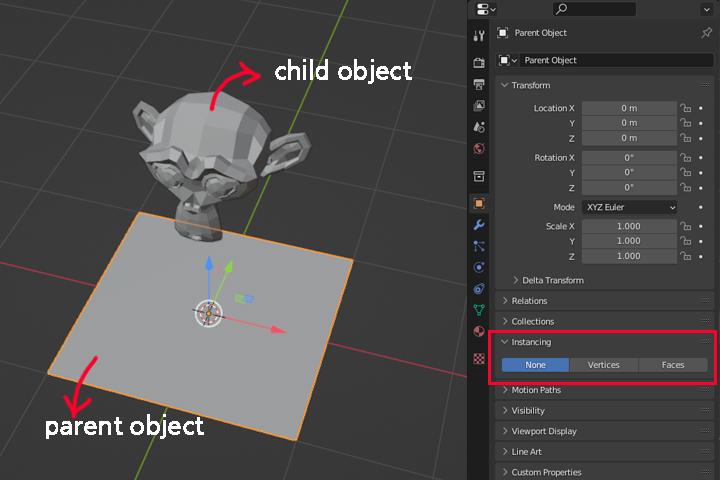Open the Collection properties tab
This screenshot has height=480, width=720.
click(x=479, y=176)
